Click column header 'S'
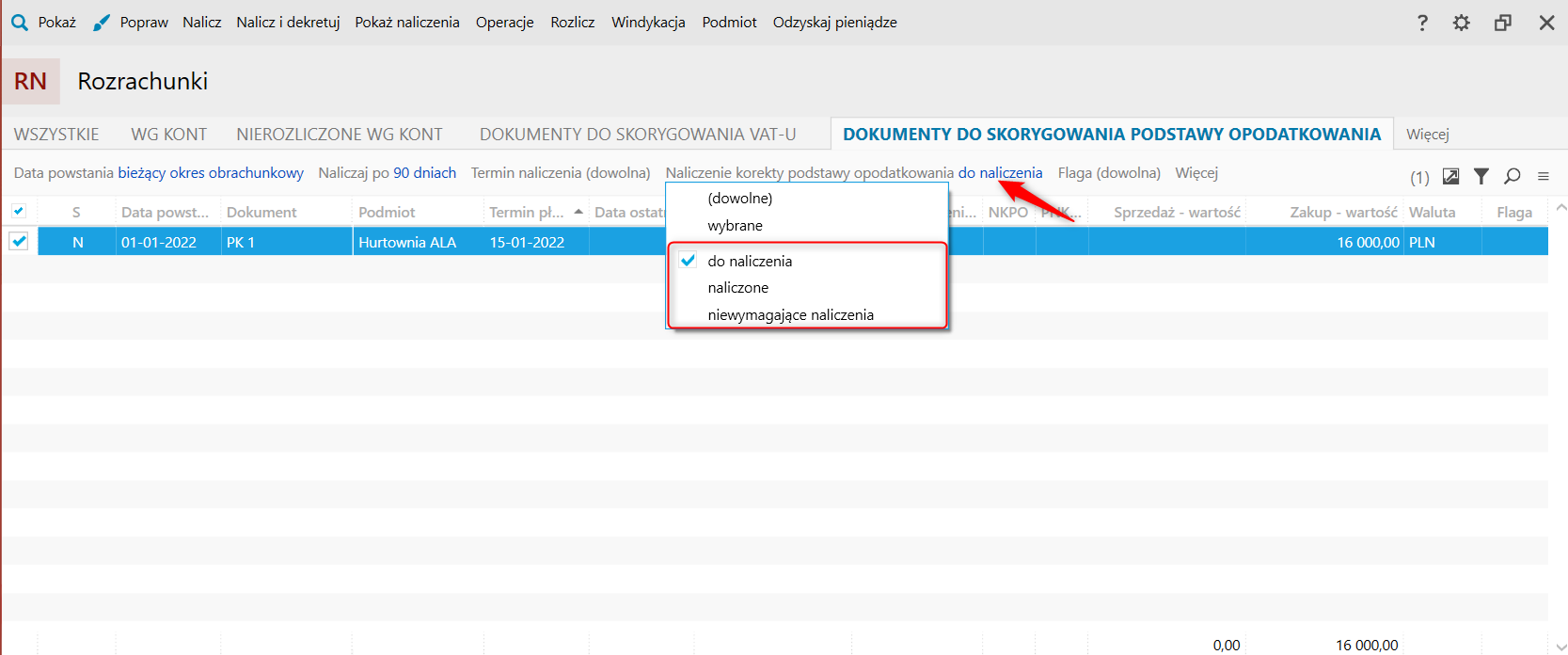 [76, 212]
